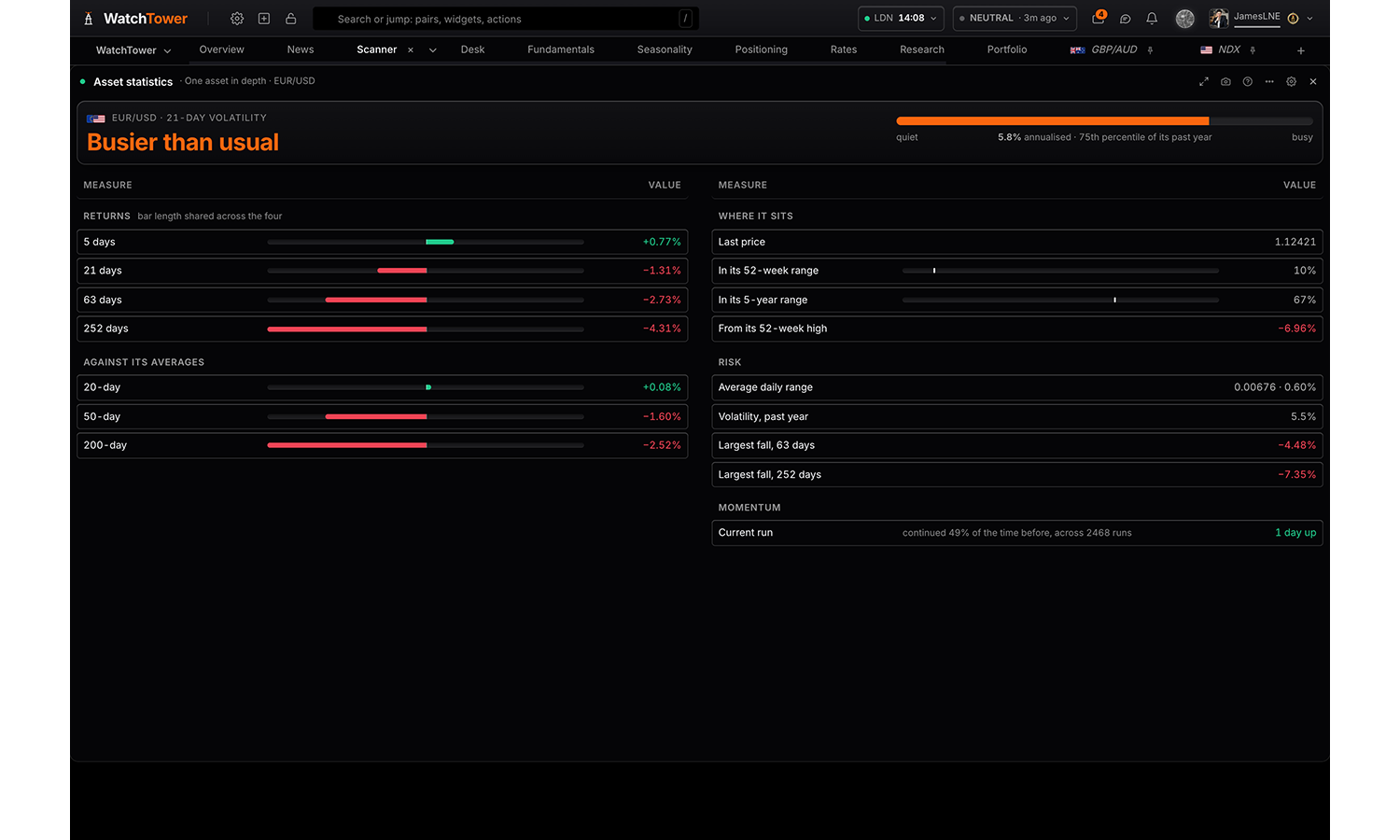Click the 52-week range position bar
Screen dimensions: 1400x840
point(1060,271)
